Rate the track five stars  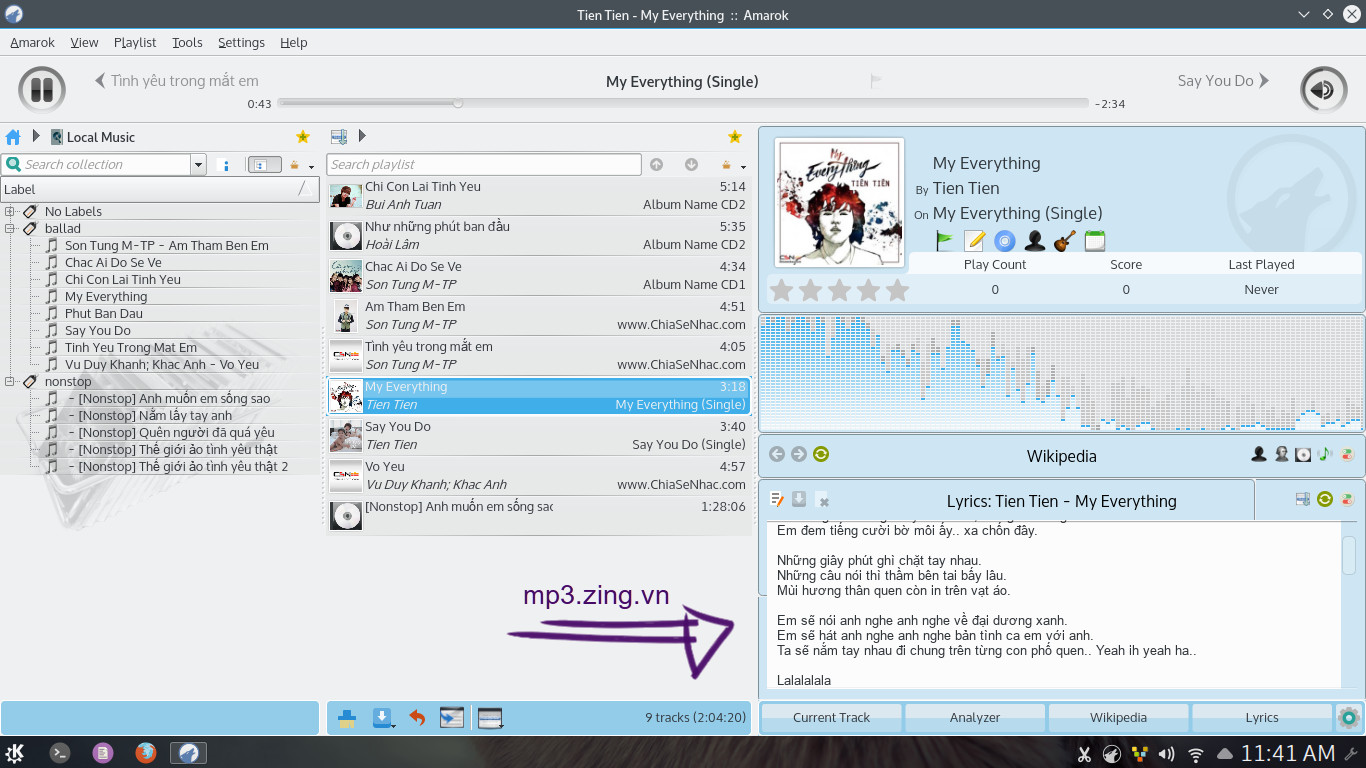[x=897, y=290]
